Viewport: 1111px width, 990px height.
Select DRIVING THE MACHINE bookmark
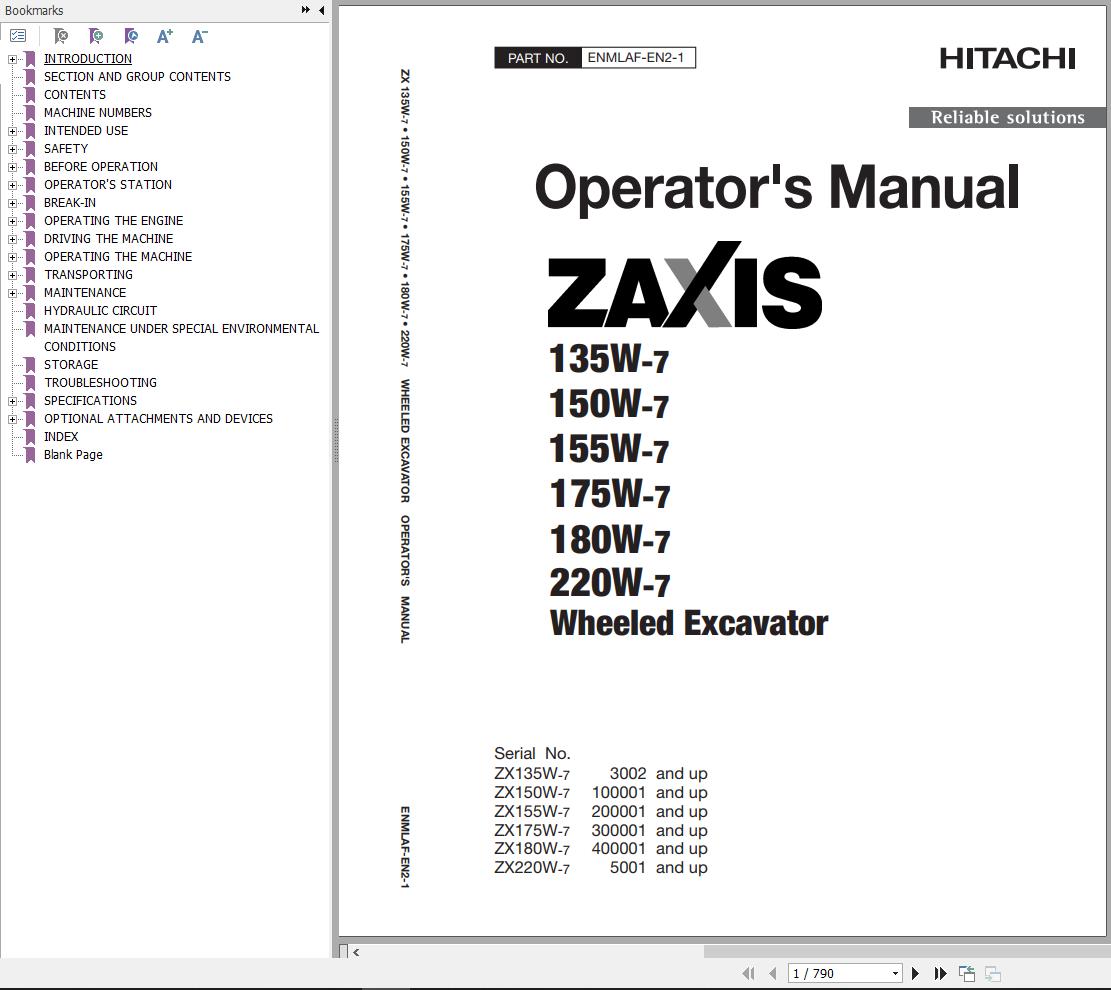click(108, 239)
